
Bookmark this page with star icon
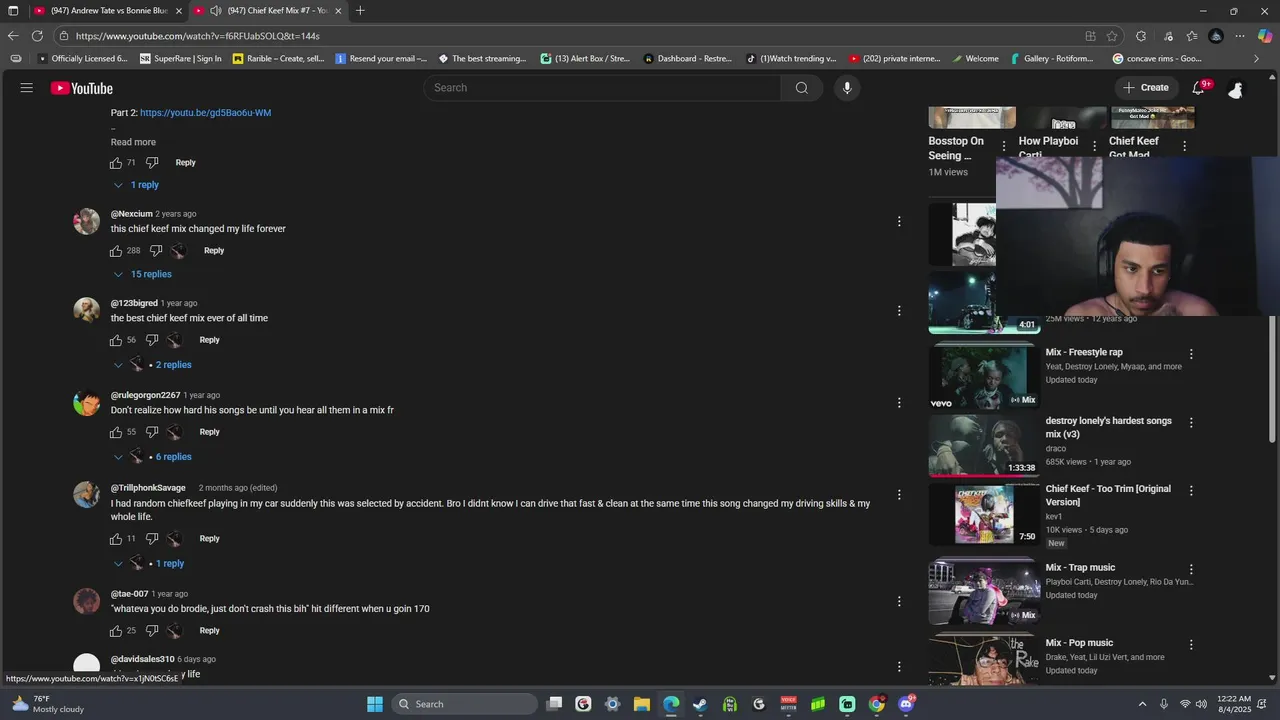point(1112,36)
